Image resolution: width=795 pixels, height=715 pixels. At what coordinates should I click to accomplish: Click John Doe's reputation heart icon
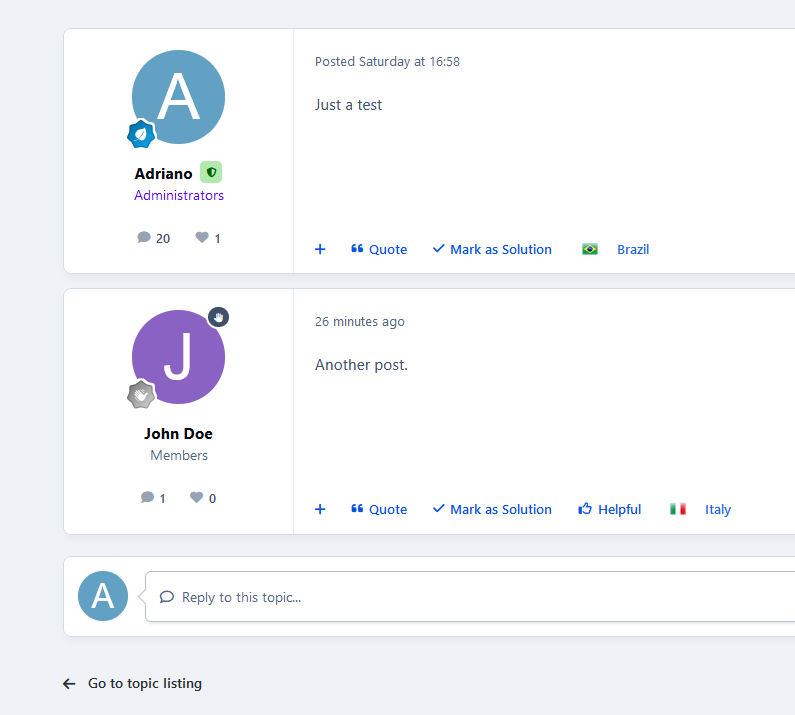[x=196, y=498]
